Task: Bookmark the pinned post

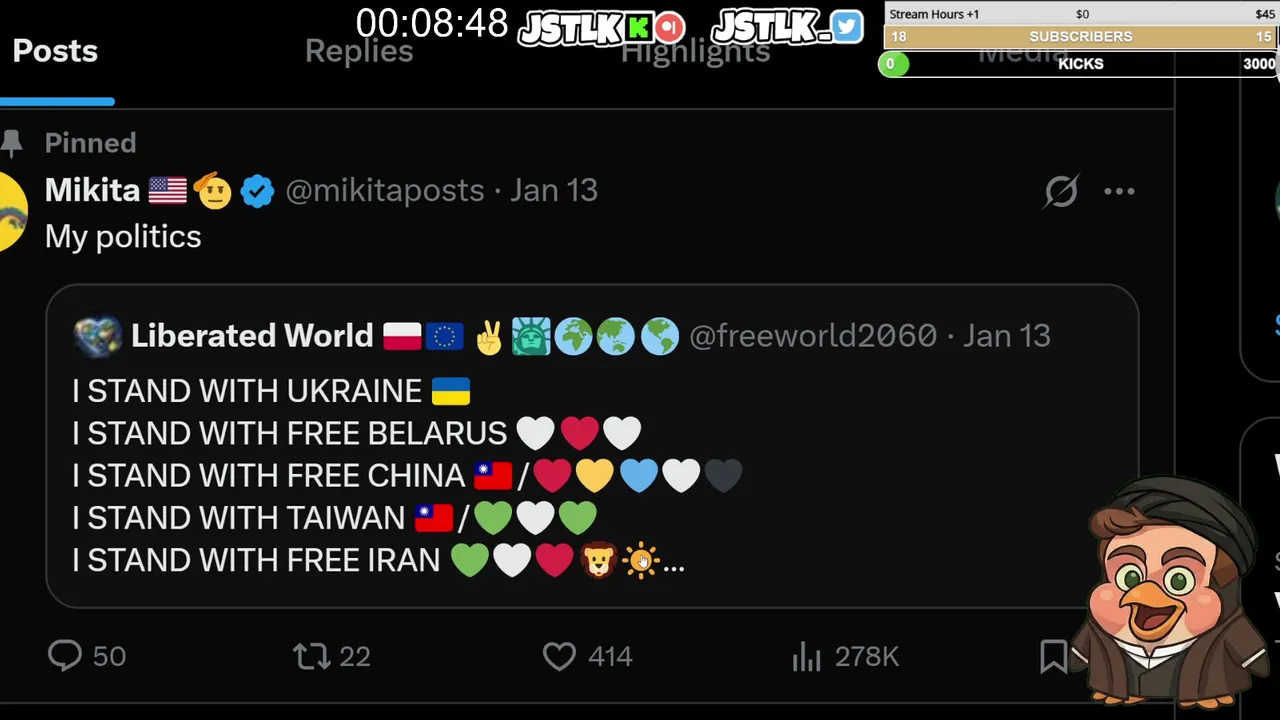Action: (x=1053, y=656)
